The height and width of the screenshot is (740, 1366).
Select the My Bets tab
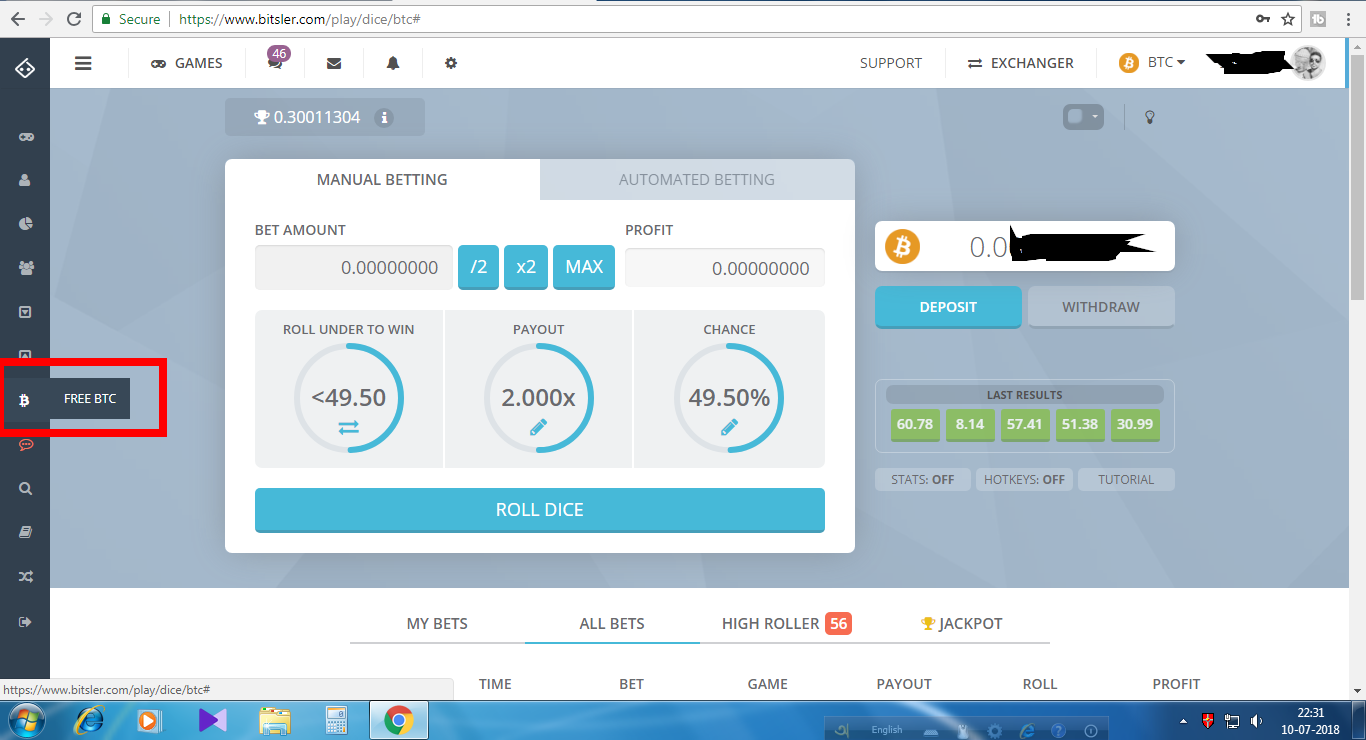(x=437, y=623)
